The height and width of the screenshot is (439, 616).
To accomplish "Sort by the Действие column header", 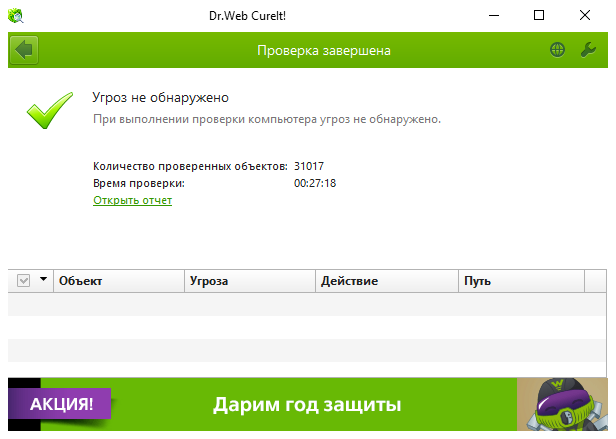I will pyautogui.click(x=387, y=281).
